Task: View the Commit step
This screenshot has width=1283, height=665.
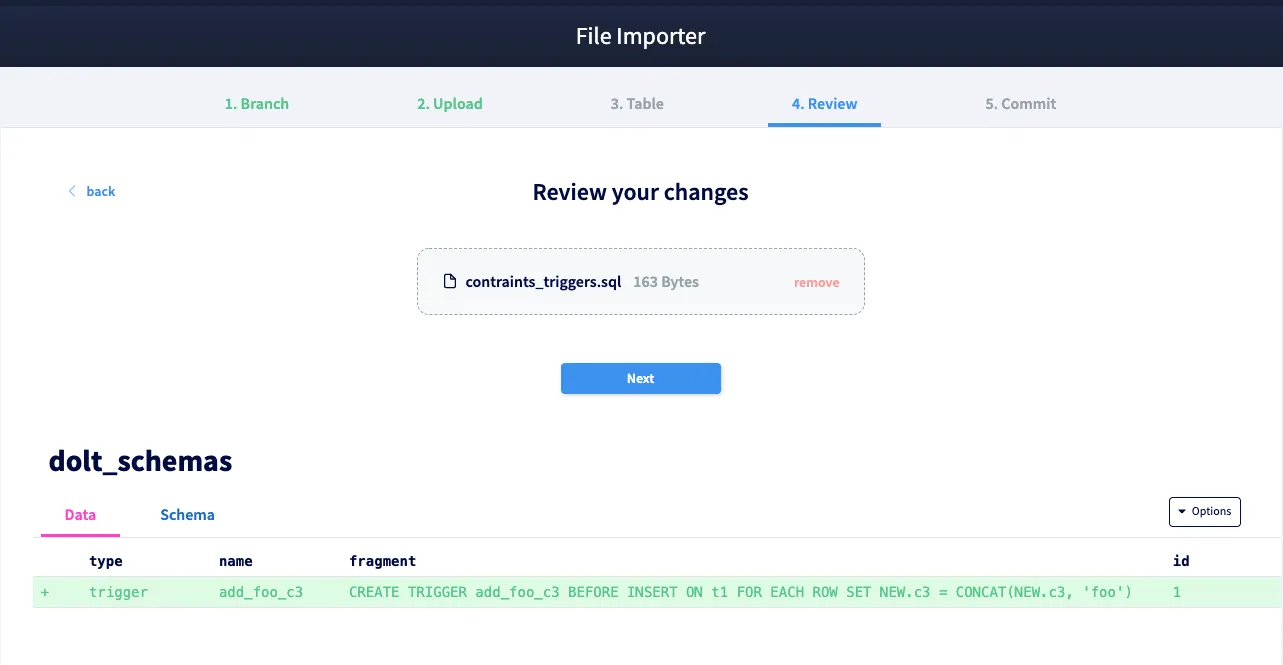Action: click(x=1020, y=103)
